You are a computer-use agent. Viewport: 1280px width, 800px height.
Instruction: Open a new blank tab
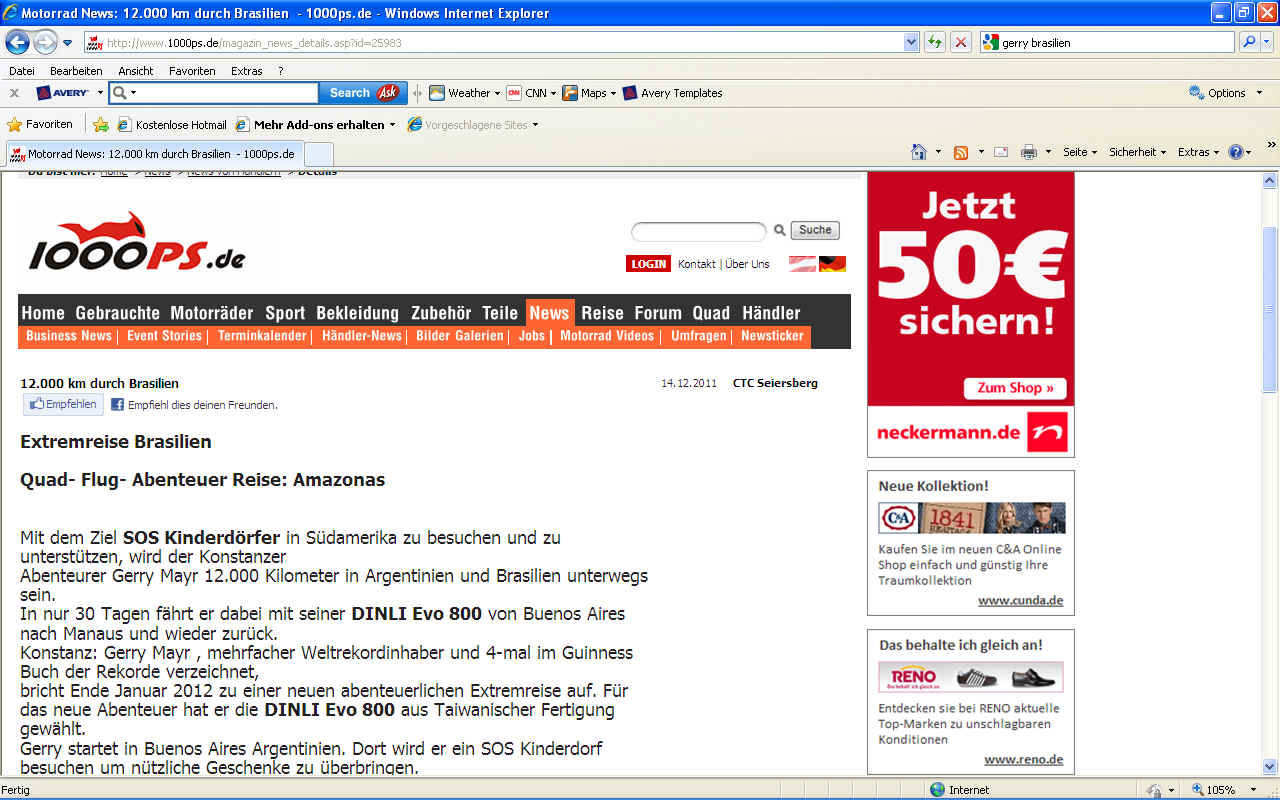pyautogui.click(x=318, y=154)
